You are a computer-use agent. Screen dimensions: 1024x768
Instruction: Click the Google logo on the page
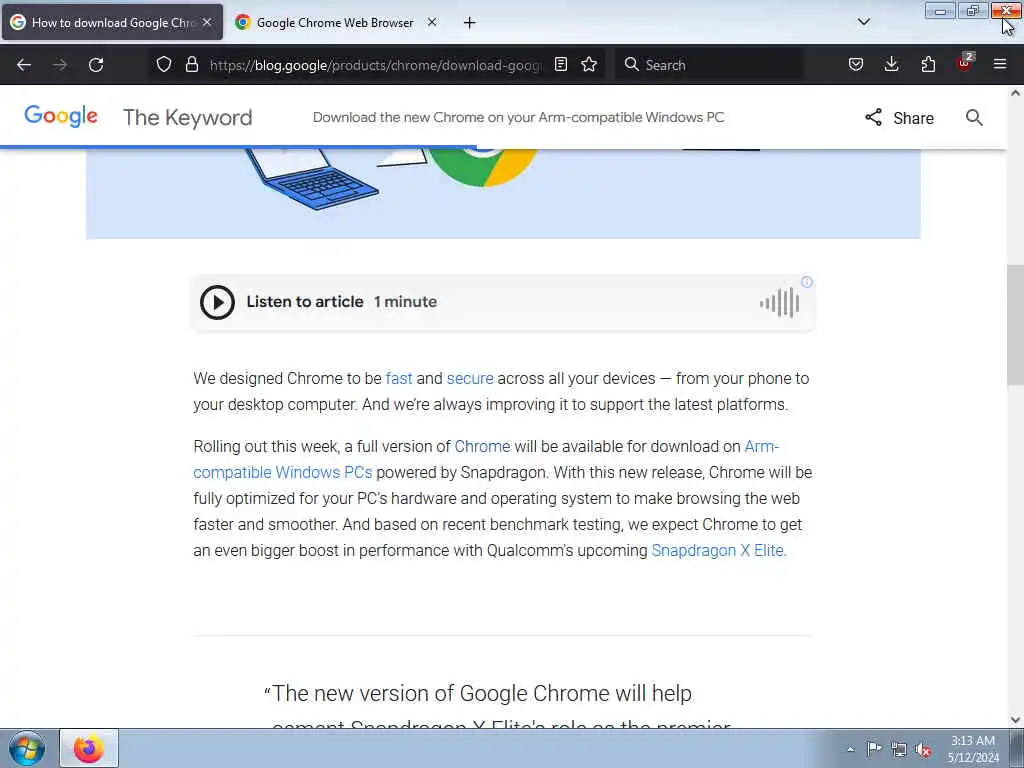pos(61,116)
